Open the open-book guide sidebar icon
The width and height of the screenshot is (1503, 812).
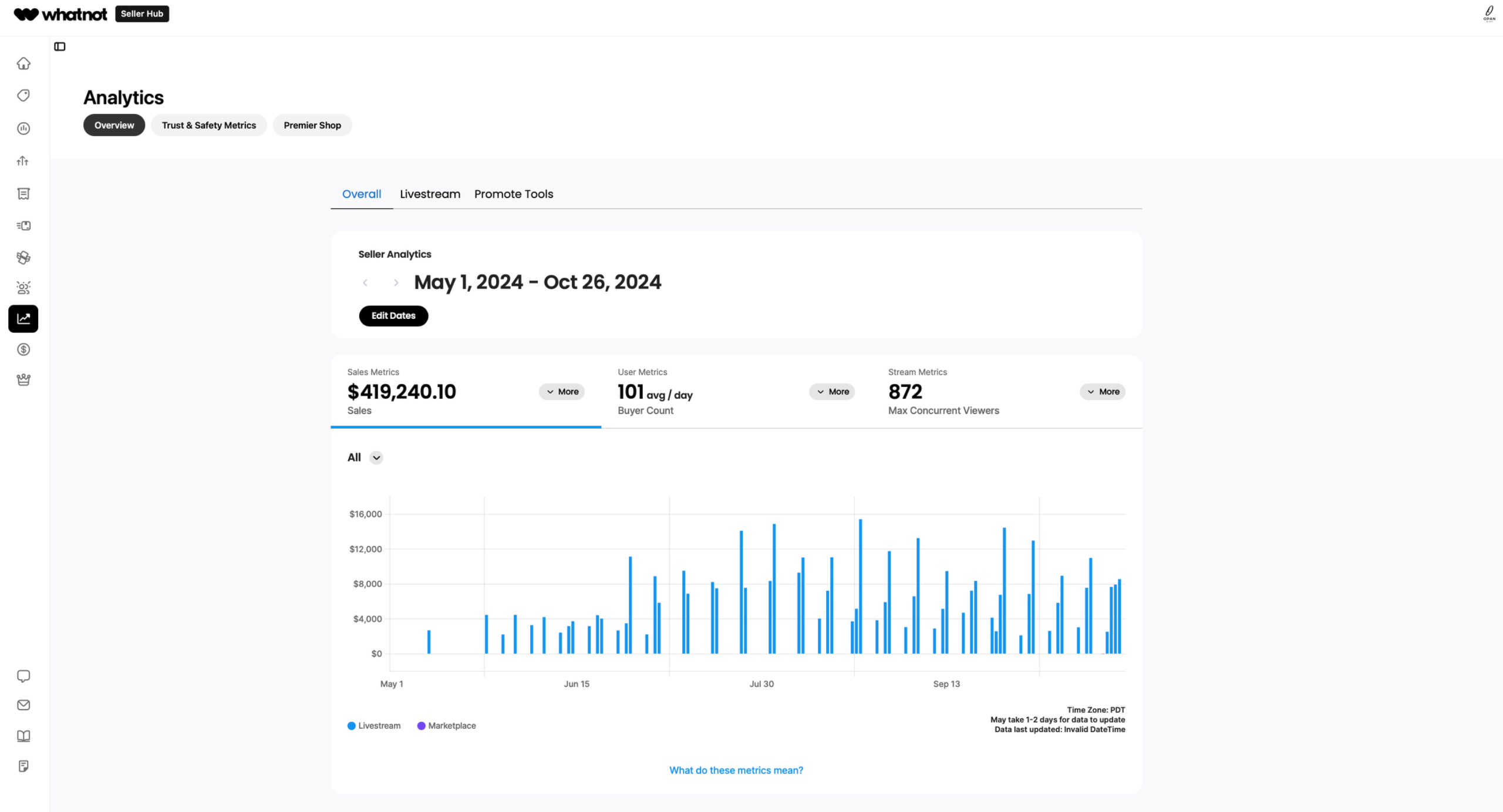point(23,736)
